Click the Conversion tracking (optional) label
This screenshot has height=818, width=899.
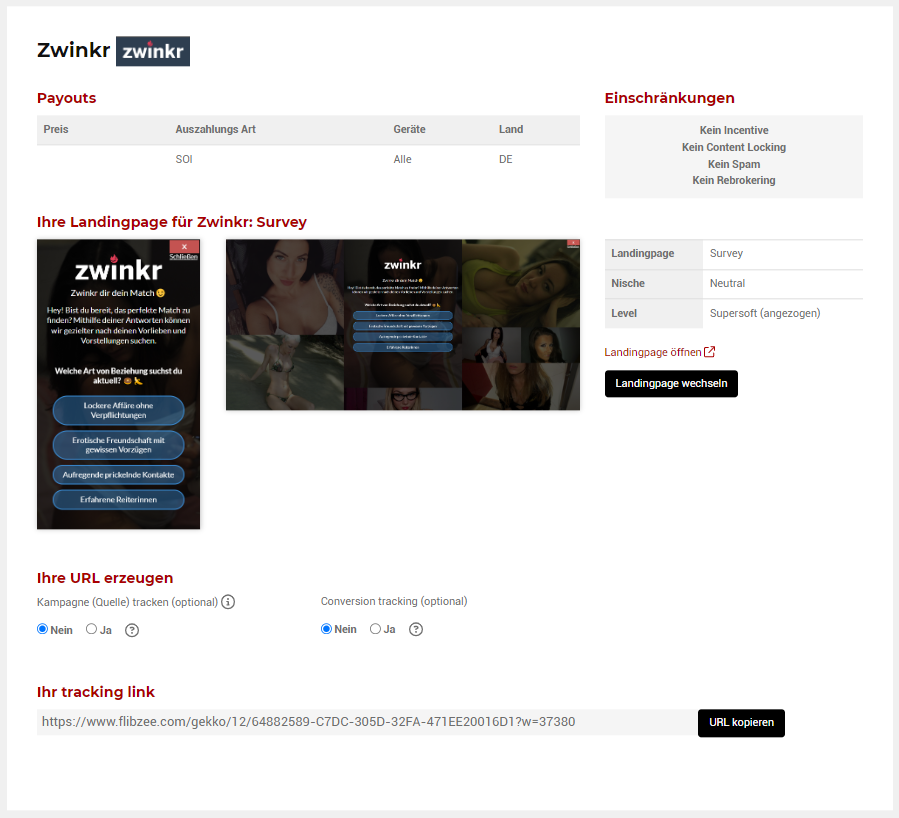pos(394,601)
